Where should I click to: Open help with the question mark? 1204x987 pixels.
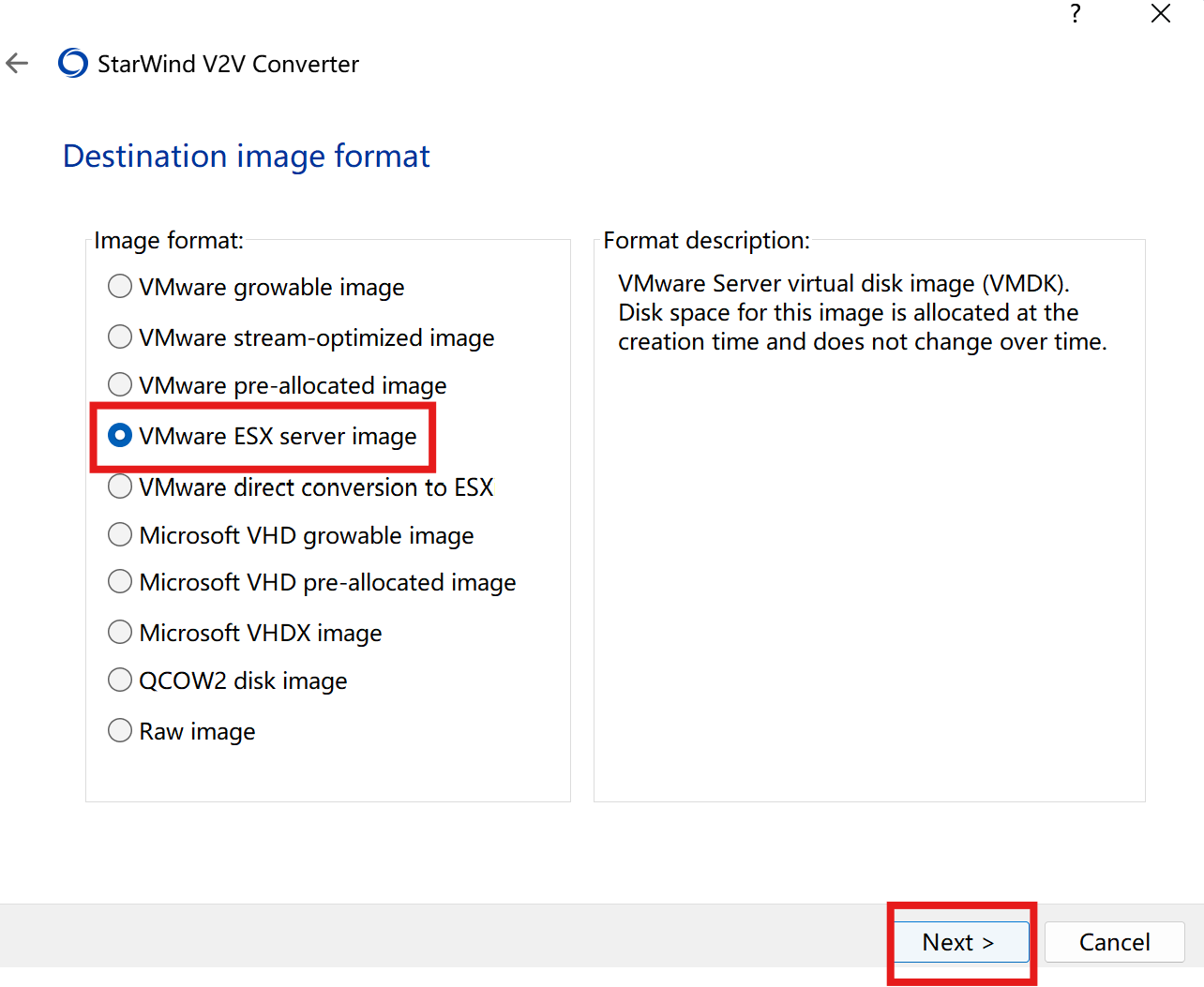1076,13
